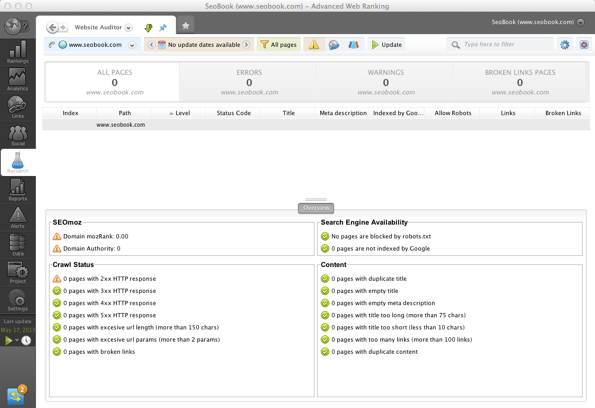Click the Update button
Viewport: 595px width, 408px height.
coord(386,45)
